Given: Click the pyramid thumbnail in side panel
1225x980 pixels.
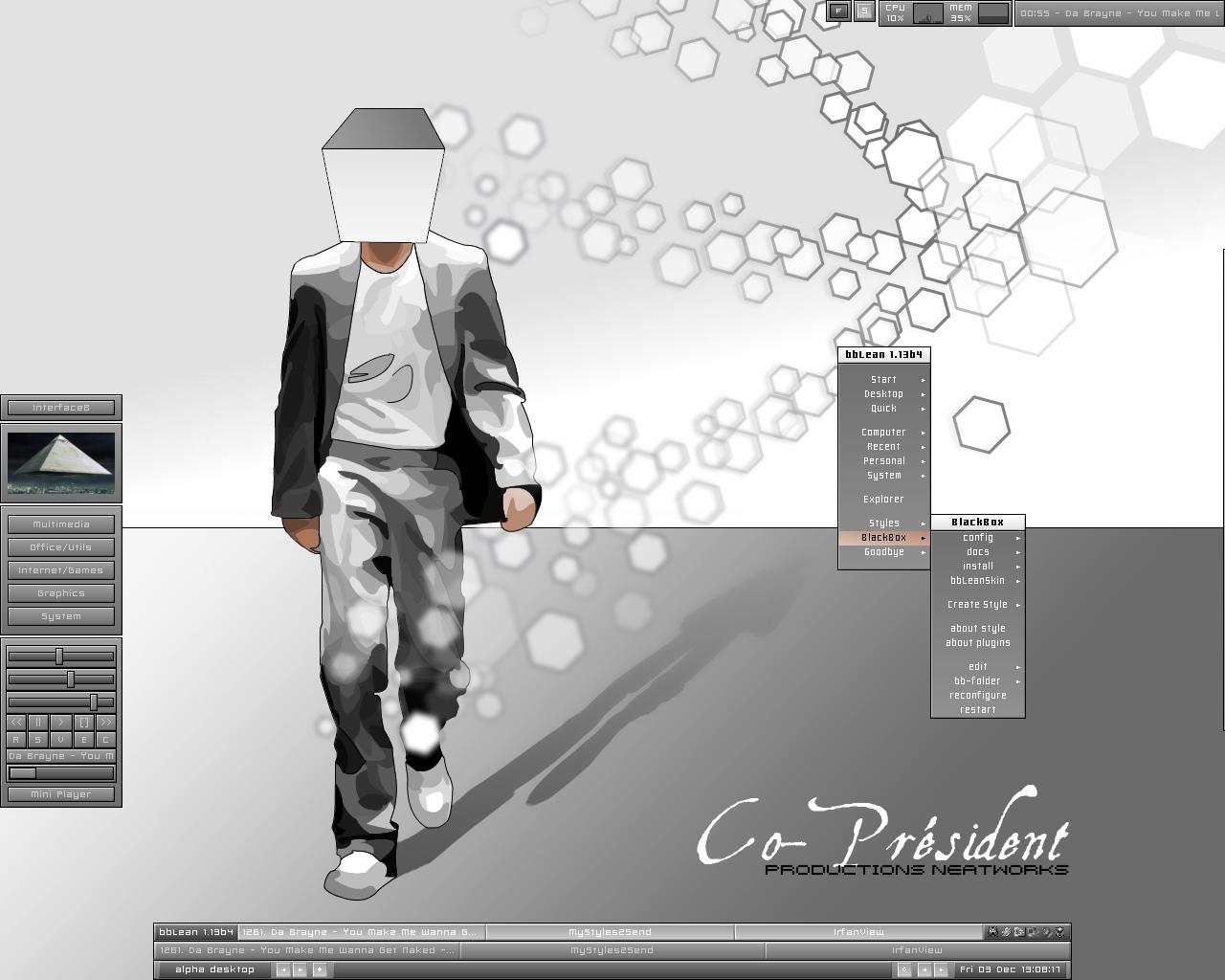Looking at the screenshot, I should click(61, 463).
